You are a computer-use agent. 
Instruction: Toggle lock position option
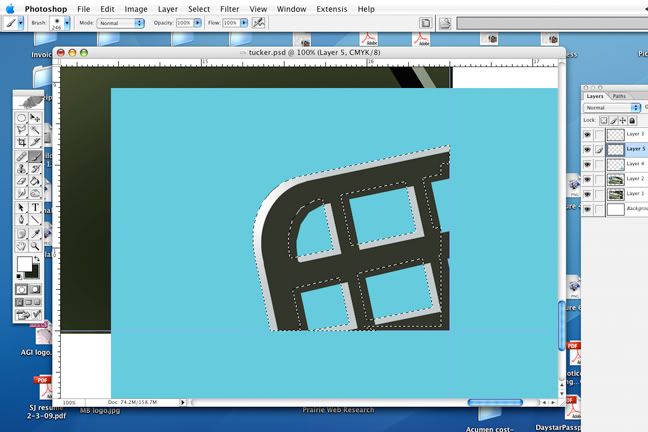pos(623,120)
